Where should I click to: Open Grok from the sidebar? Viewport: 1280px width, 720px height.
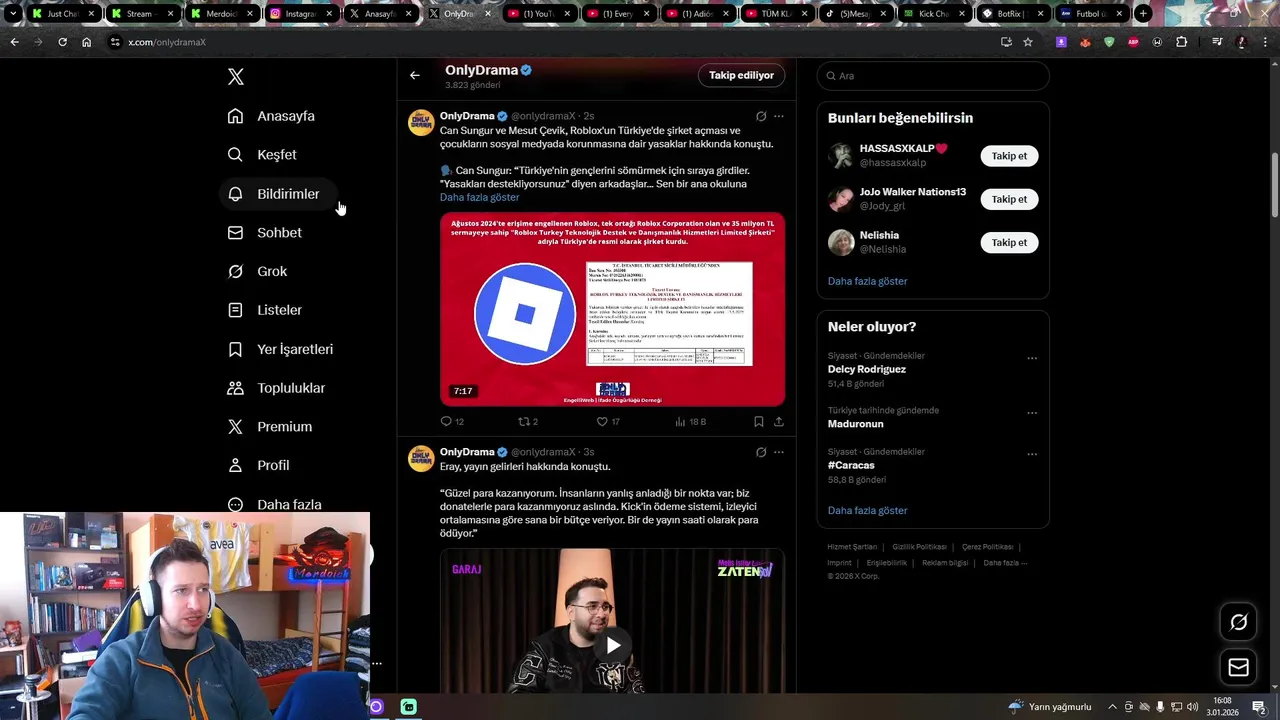pyautogui.click(x=258, y=272)
